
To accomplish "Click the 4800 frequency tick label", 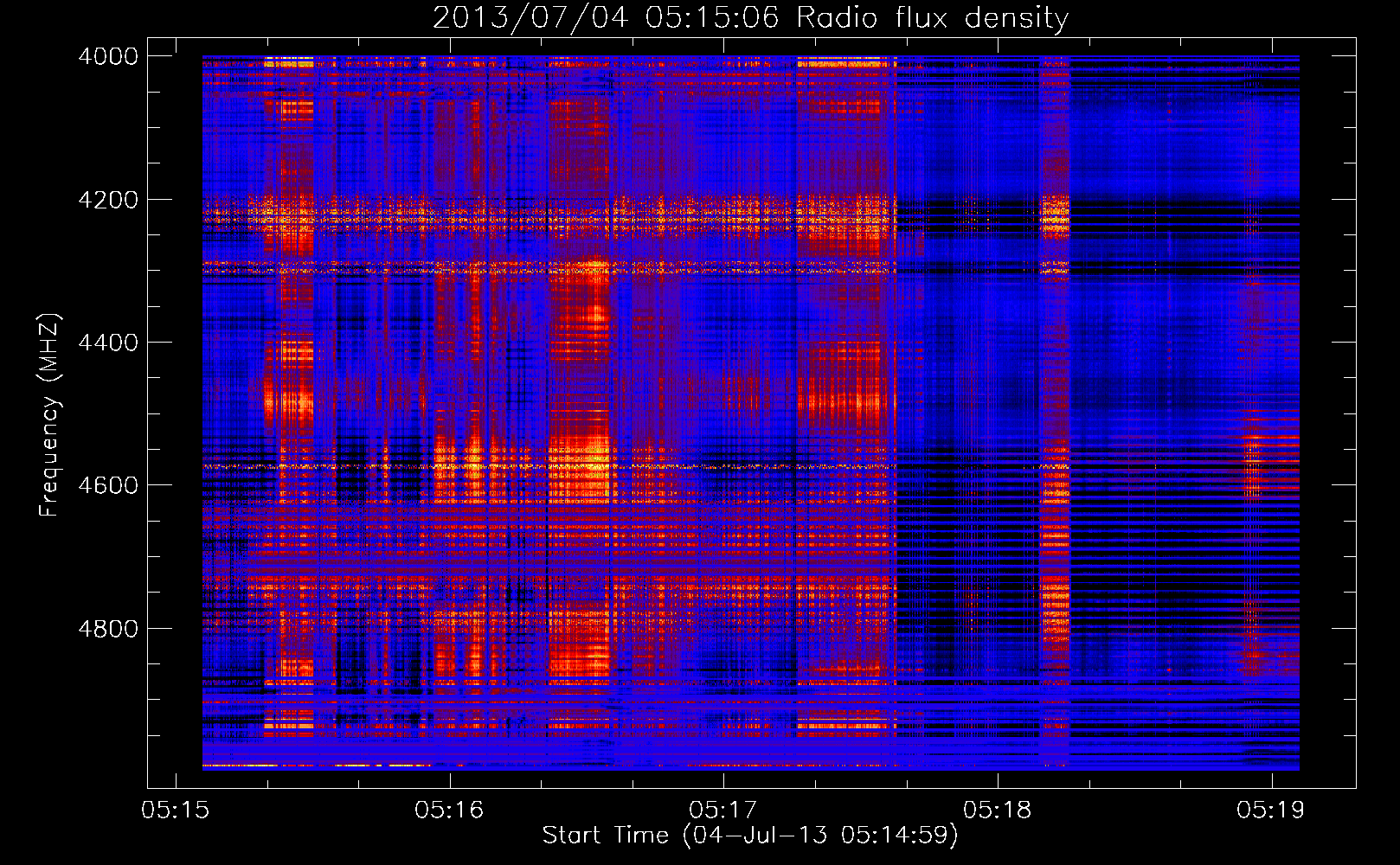I will (108, 629).
